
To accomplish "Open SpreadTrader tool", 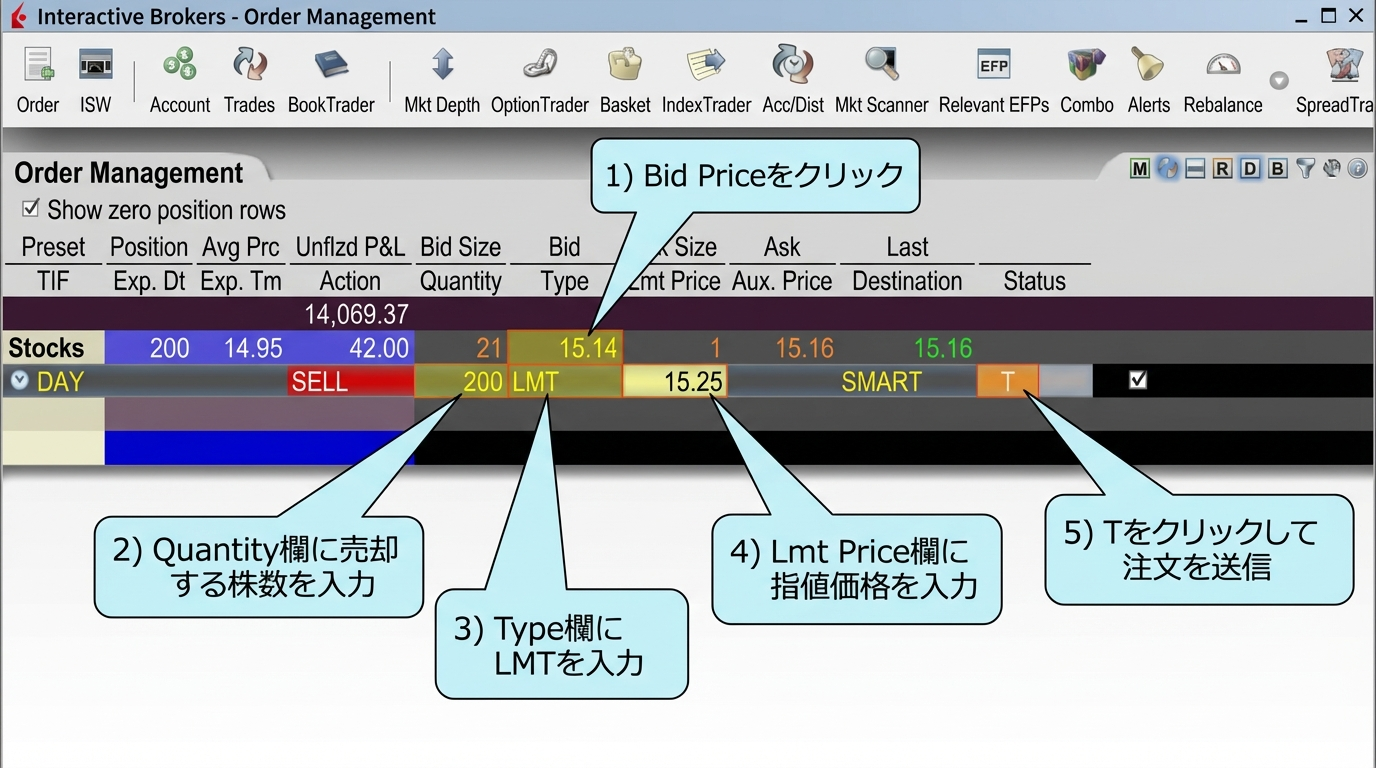I will coord(1336,81).
